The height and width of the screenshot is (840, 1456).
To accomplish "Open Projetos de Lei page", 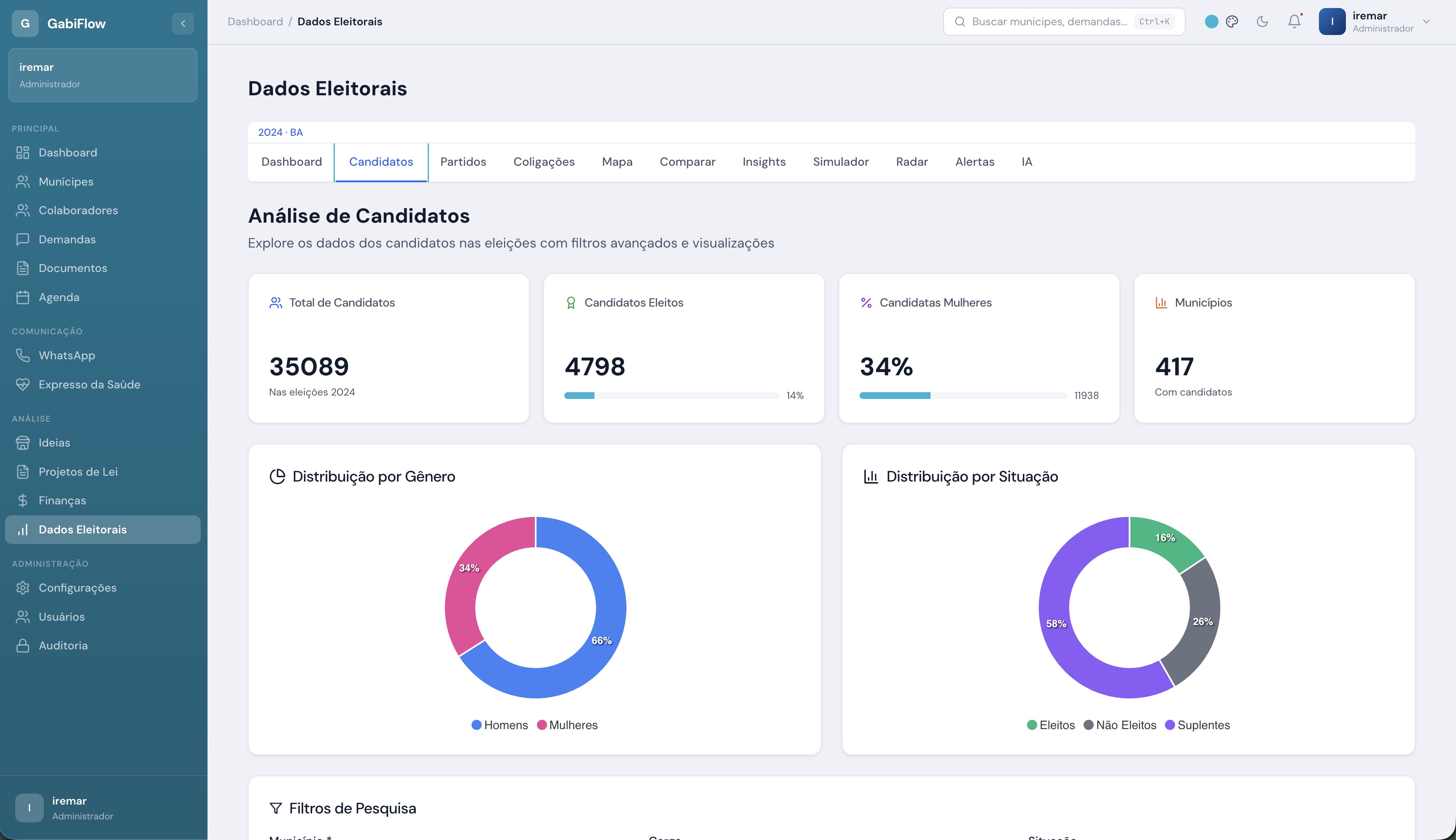I will coord(102,471).
